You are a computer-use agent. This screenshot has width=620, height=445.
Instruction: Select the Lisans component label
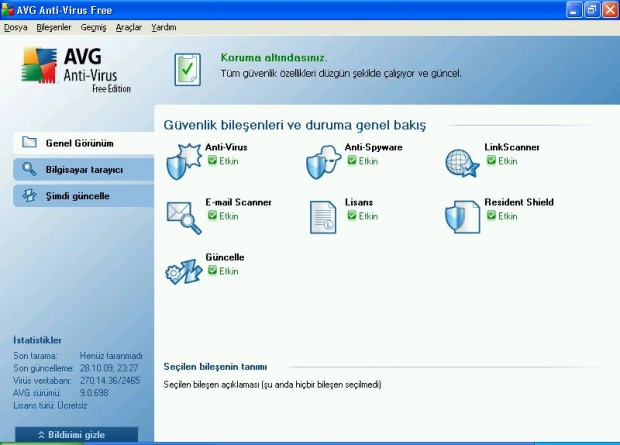point(359,202)
